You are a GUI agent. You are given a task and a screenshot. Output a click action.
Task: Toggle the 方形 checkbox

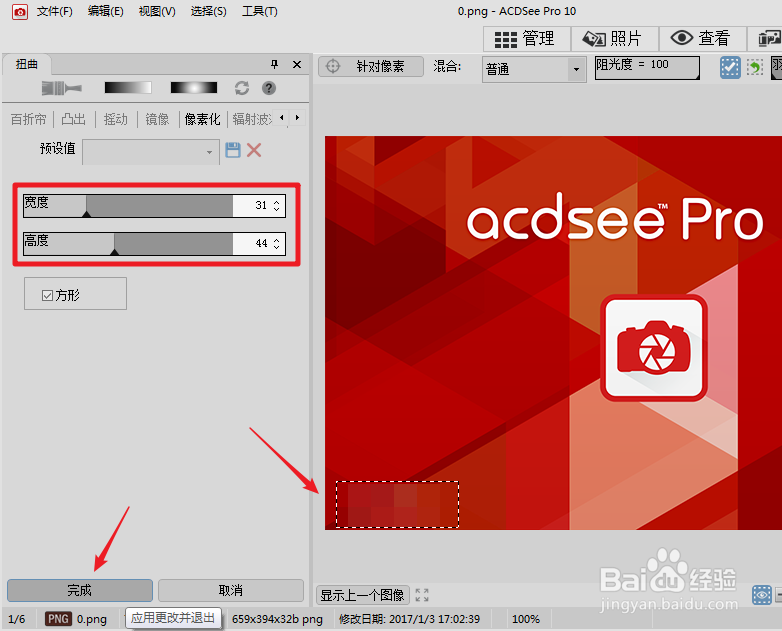click(x=47, y=295)
